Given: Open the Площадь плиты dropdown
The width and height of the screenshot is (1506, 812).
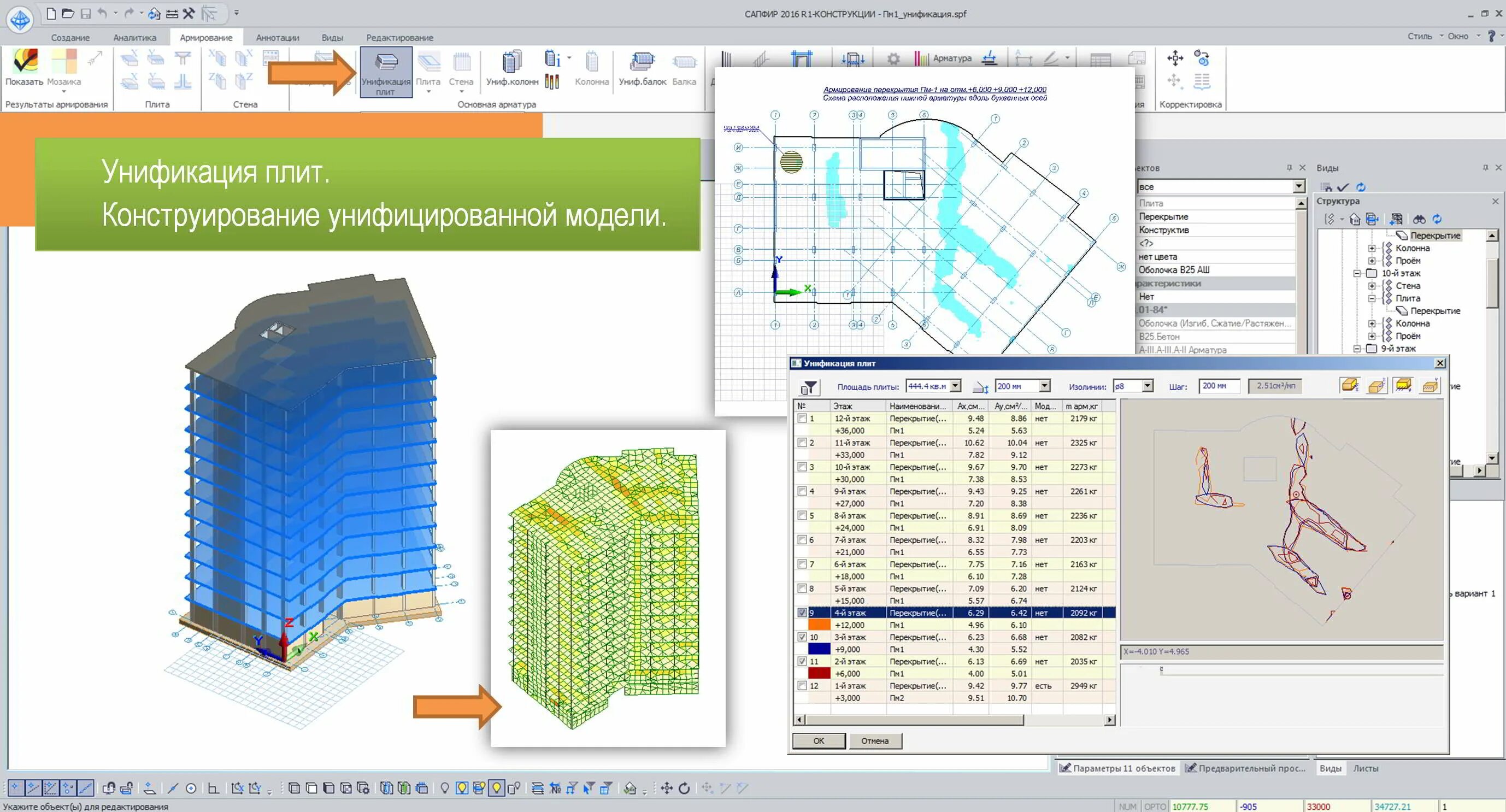Looking at the screenshot, I should [956, 385].
